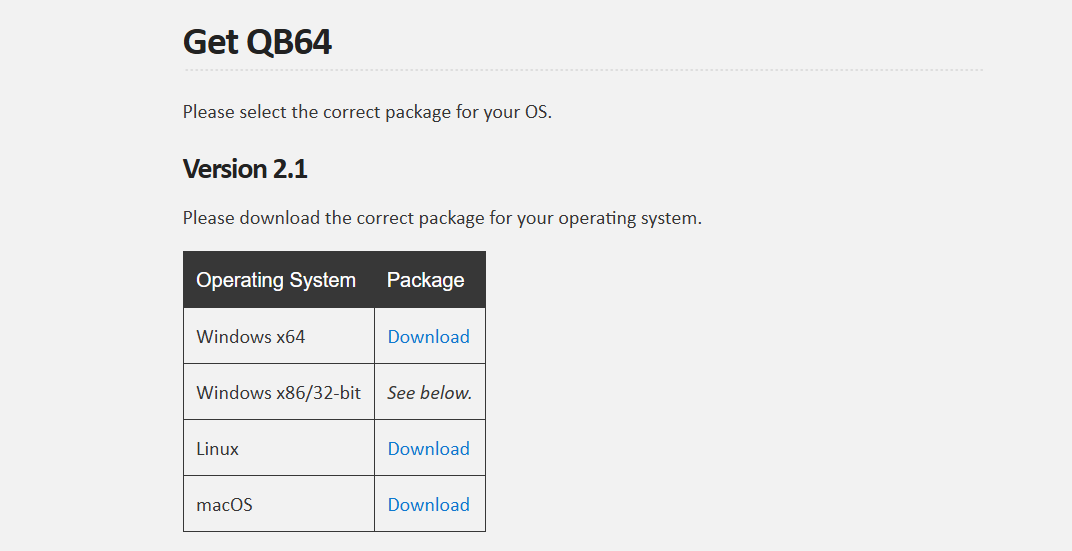
Task: Select the "Operating System" table header
Action: [276, 280]
